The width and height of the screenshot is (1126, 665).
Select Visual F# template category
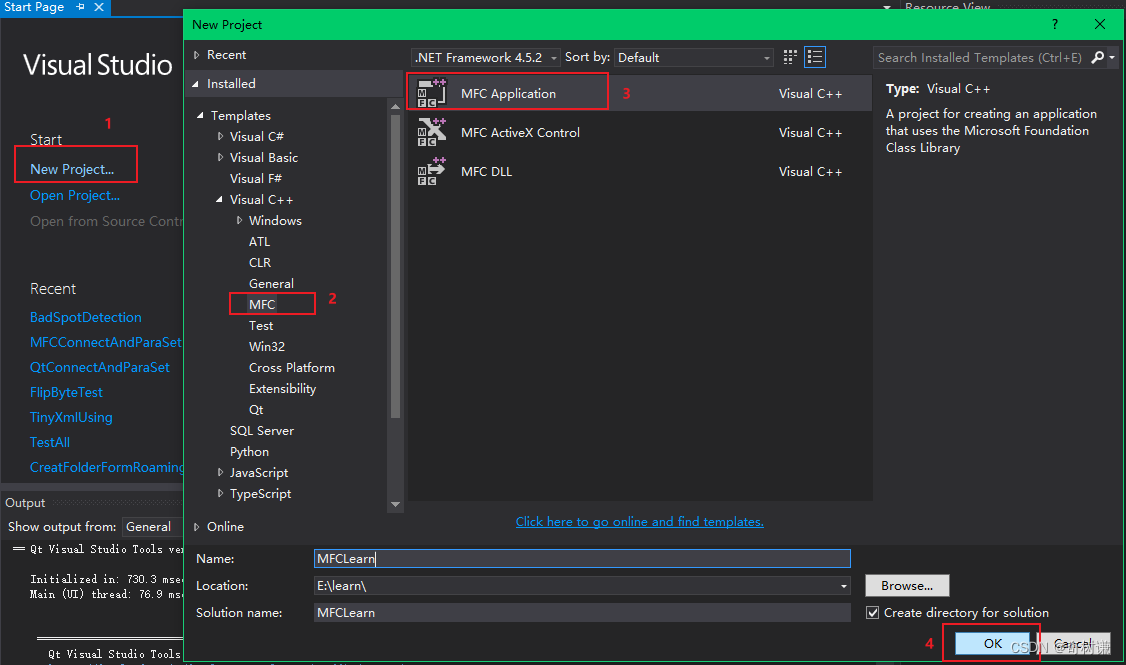(x=256, y=178)
